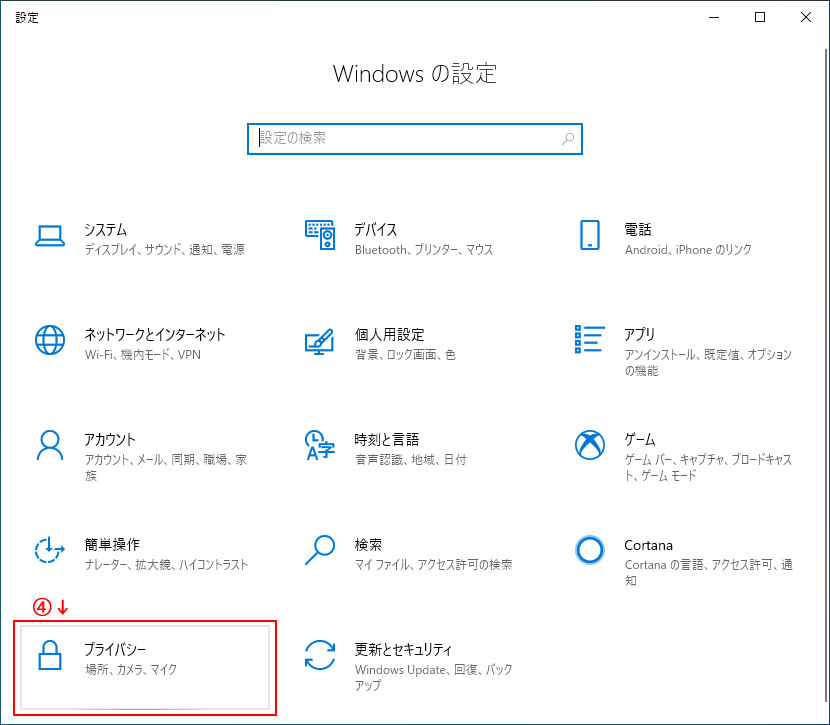The width and height of the screenshot is (830, 725).
Task: Focus the 設定の検索 search field
Action: click(x=414, y=139)
